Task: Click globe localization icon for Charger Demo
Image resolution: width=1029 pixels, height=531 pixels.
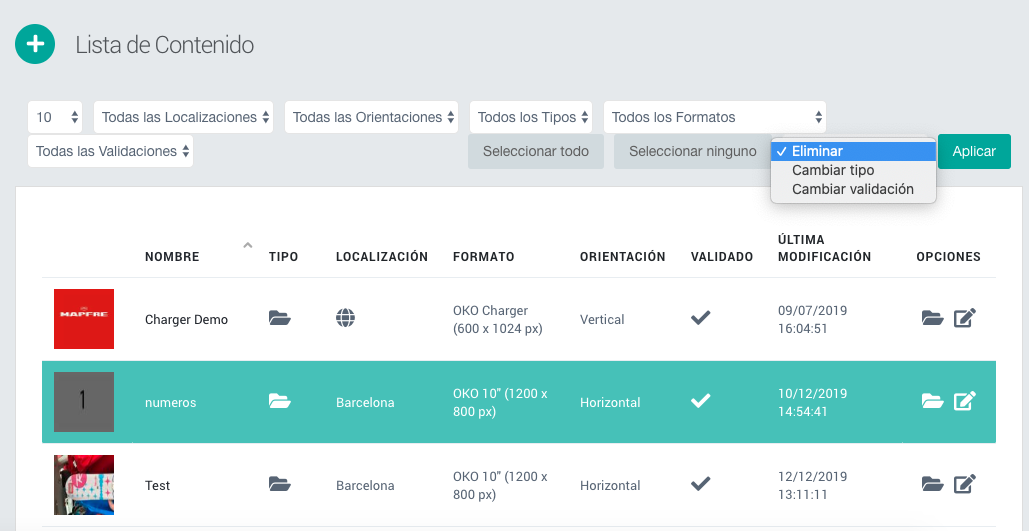Action: point(345,319)
